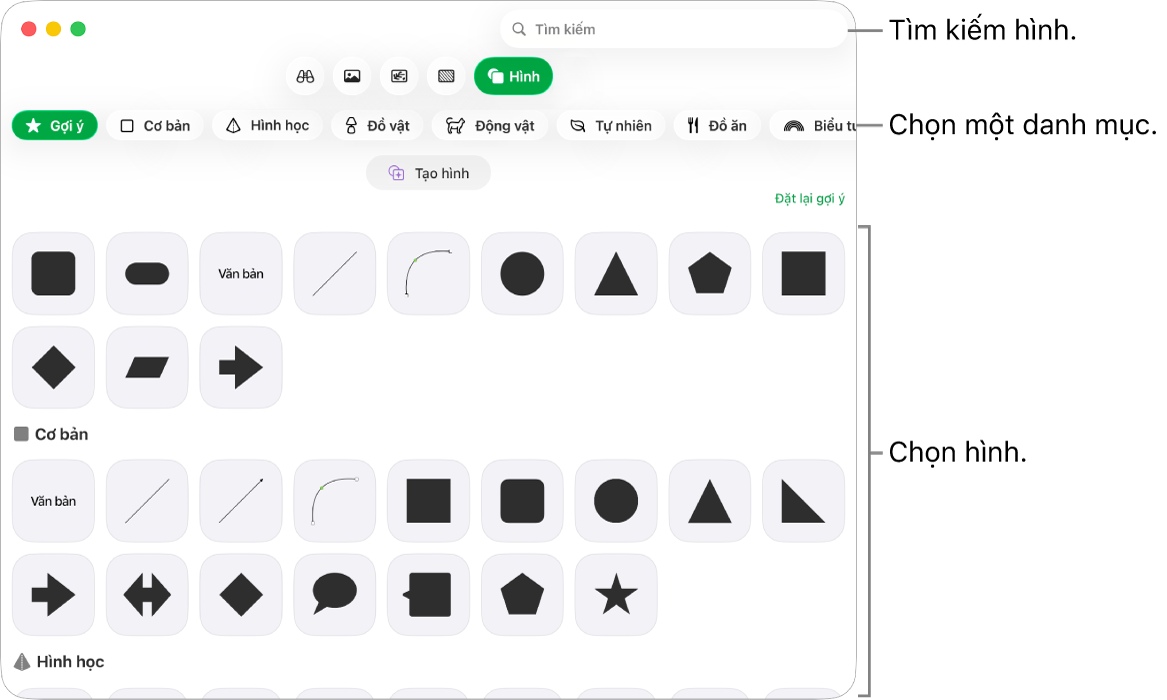Choose the double-headed arrow shape
Image resolution: width=1167 pixels, height=700 pixels.
pos(147,594)
